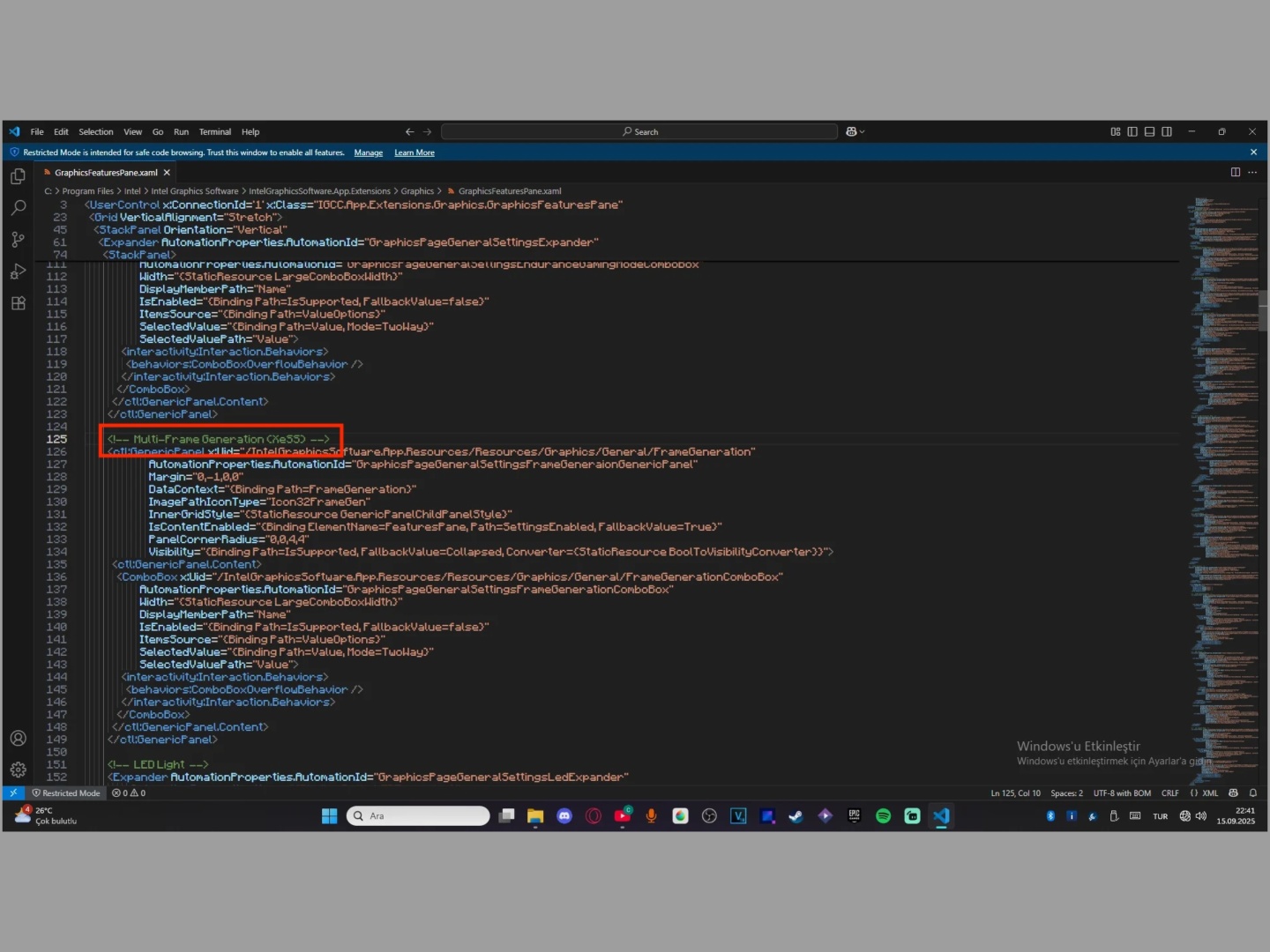Click the split editor right icon
Viewport: 1270px width, 952px height.
[1235, 173]
